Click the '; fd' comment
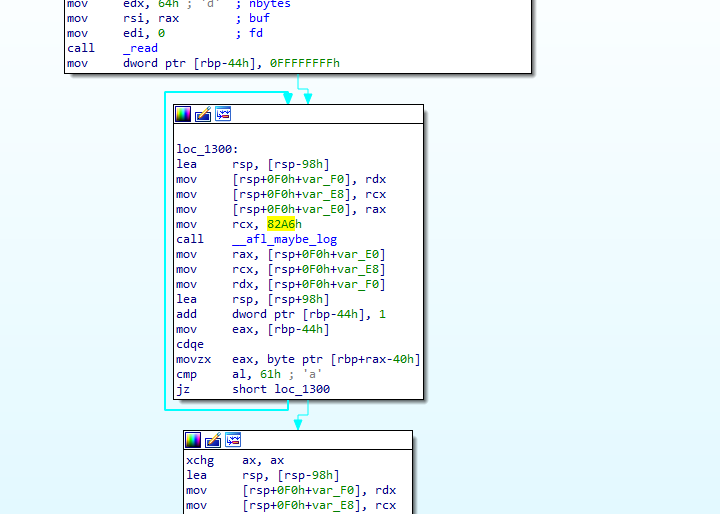This screenshot has width=720, height=514. [249, 33]
